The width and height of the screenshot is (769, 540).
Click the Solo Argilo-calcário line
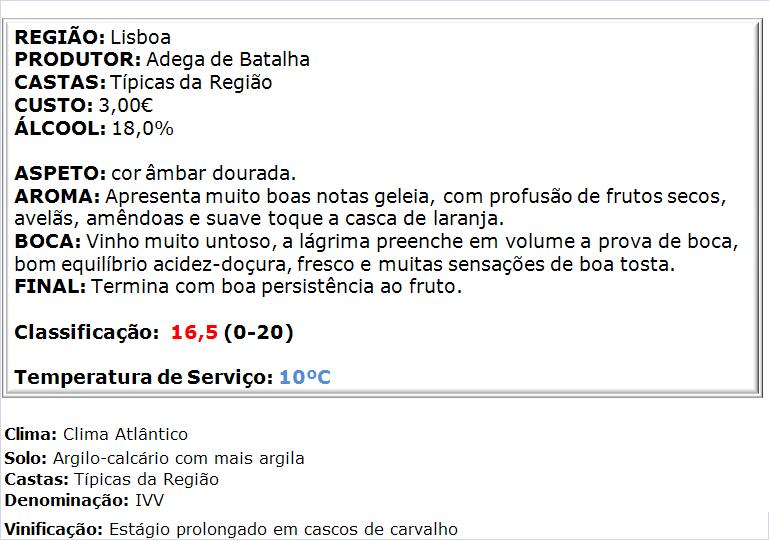tap(154, 458)
